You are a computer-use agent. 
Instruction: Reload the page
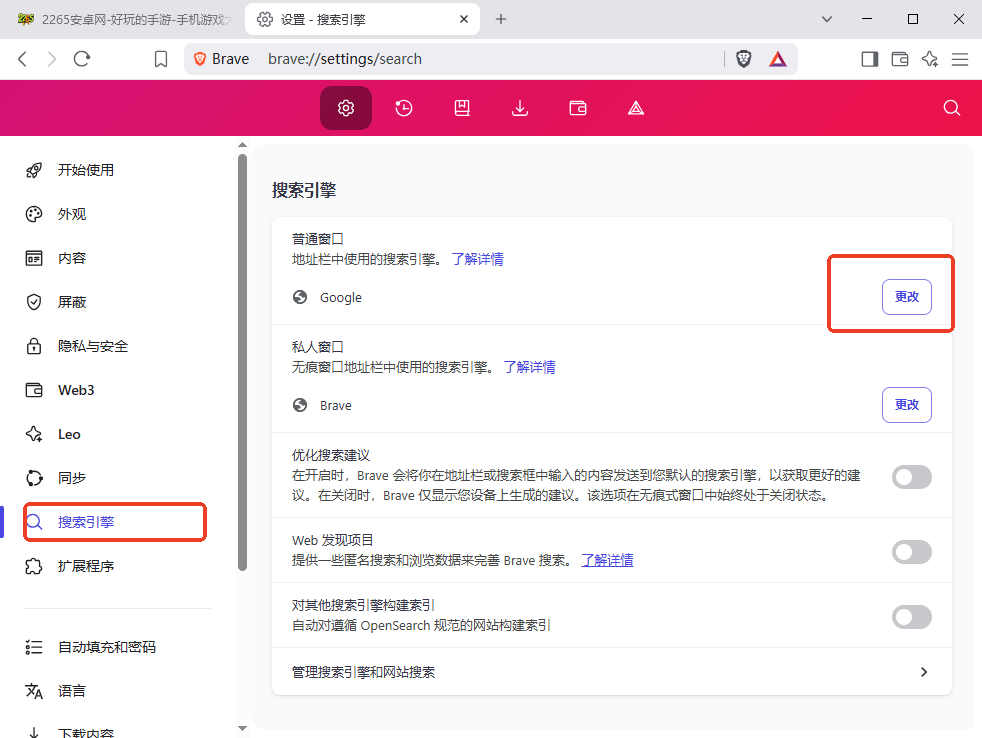click(x=82, y=59)
